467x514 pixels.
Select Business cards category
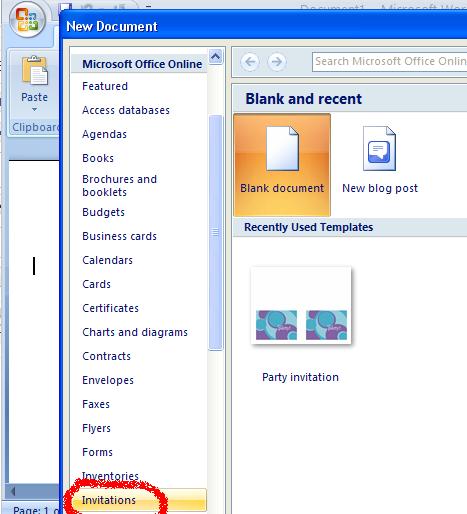[x=119, y=236]
